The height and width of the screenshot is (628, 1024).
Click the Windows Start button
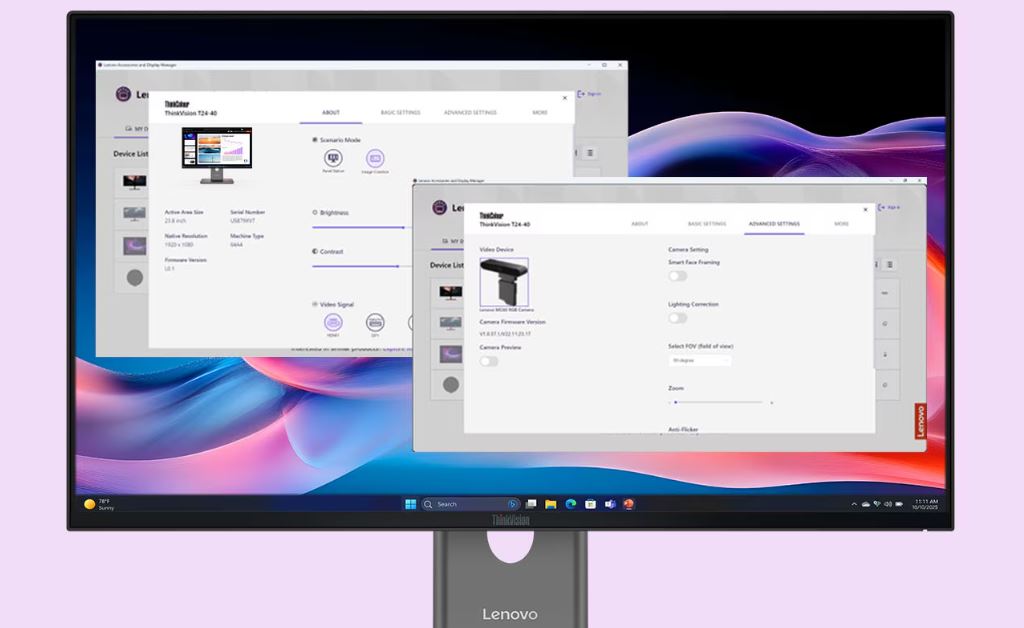coord(411,504)
